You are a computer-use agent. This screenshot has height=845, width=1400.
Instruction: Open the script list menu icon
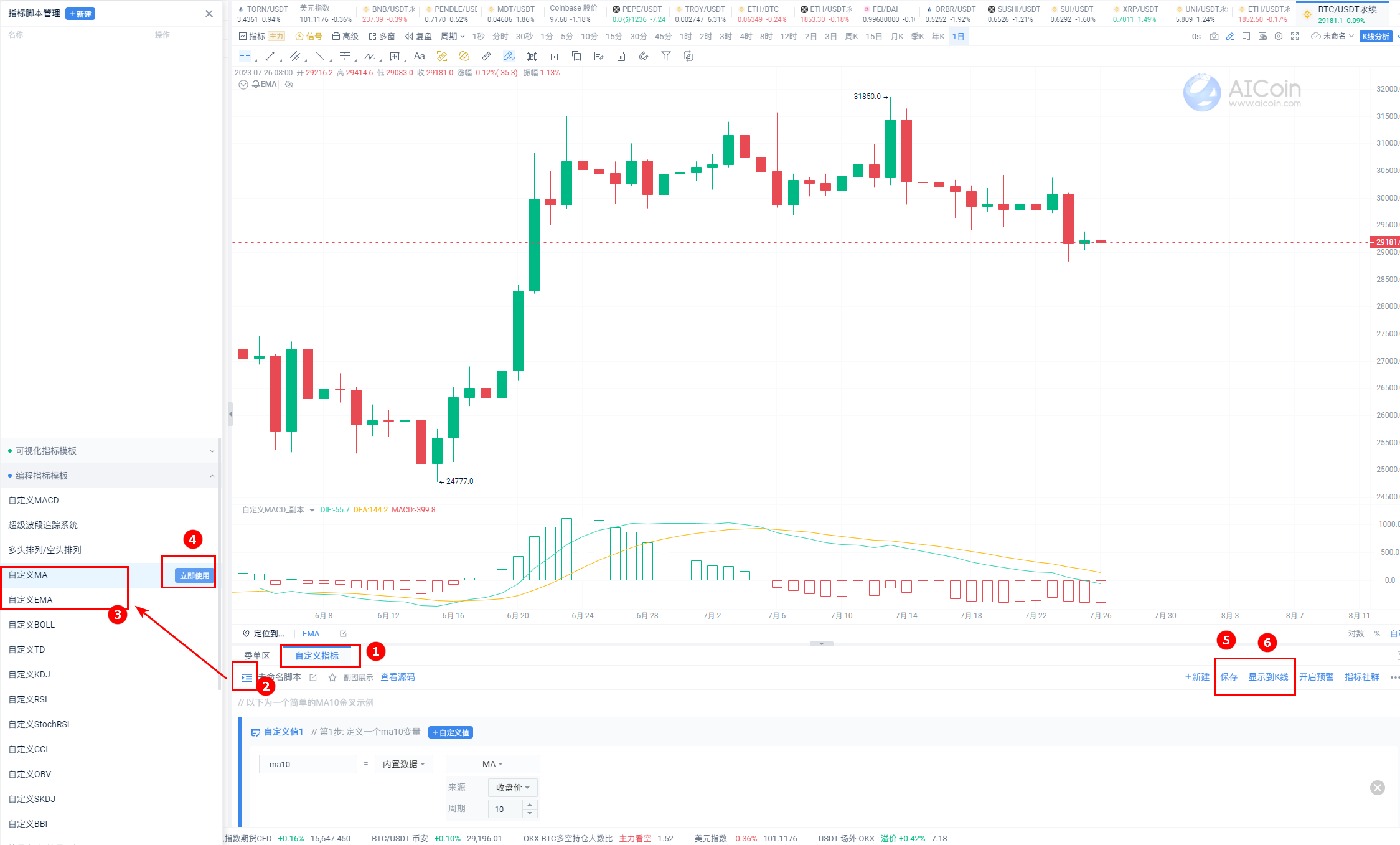click(x=247, y=677)
